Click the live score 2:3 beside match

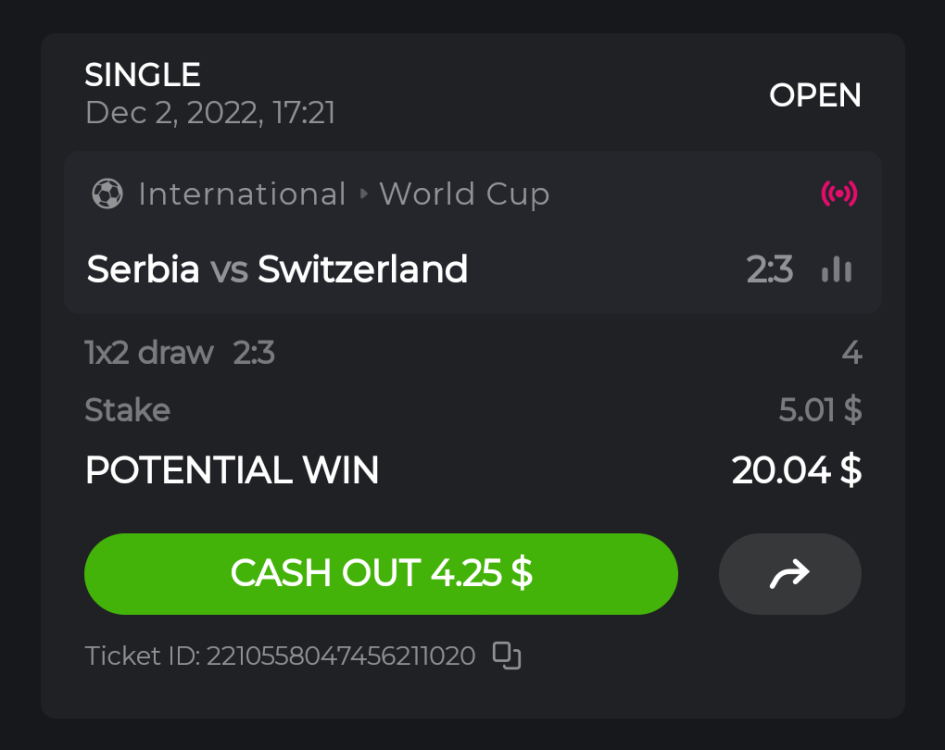tap(769, 270)
